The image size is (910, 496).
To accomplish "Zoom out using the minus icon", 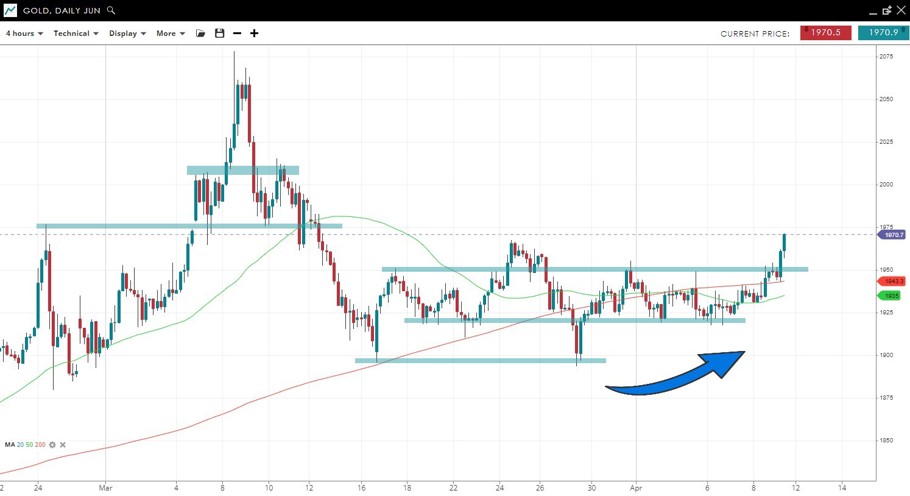I will pos(237,33).
